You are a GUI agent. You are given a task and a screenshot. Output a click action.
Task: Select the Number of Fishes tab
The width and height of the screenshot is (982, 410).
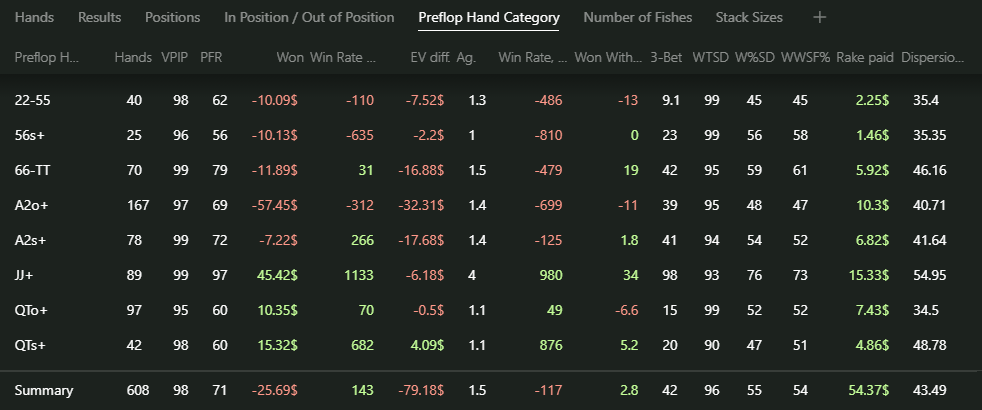click(638, 18)
